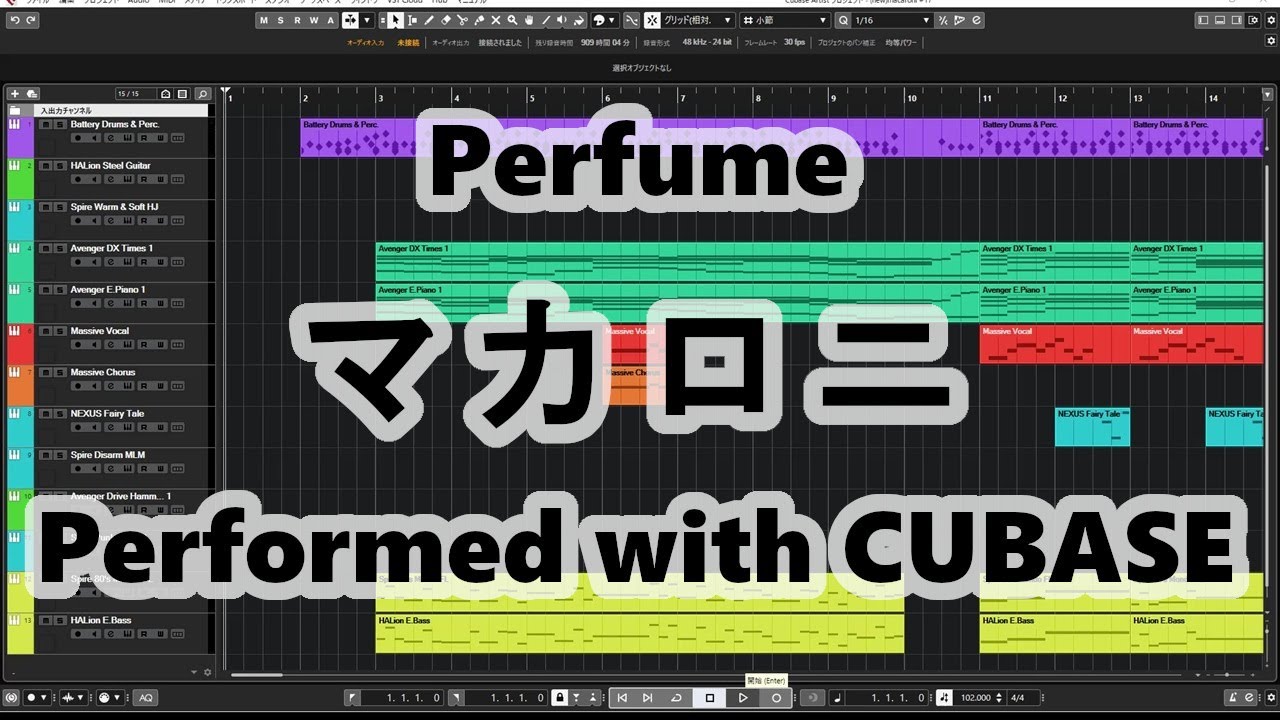The width and height of the screenshot is (1280, 720).
Task: Select the Draw pencil tool
Action: (429, 20)
